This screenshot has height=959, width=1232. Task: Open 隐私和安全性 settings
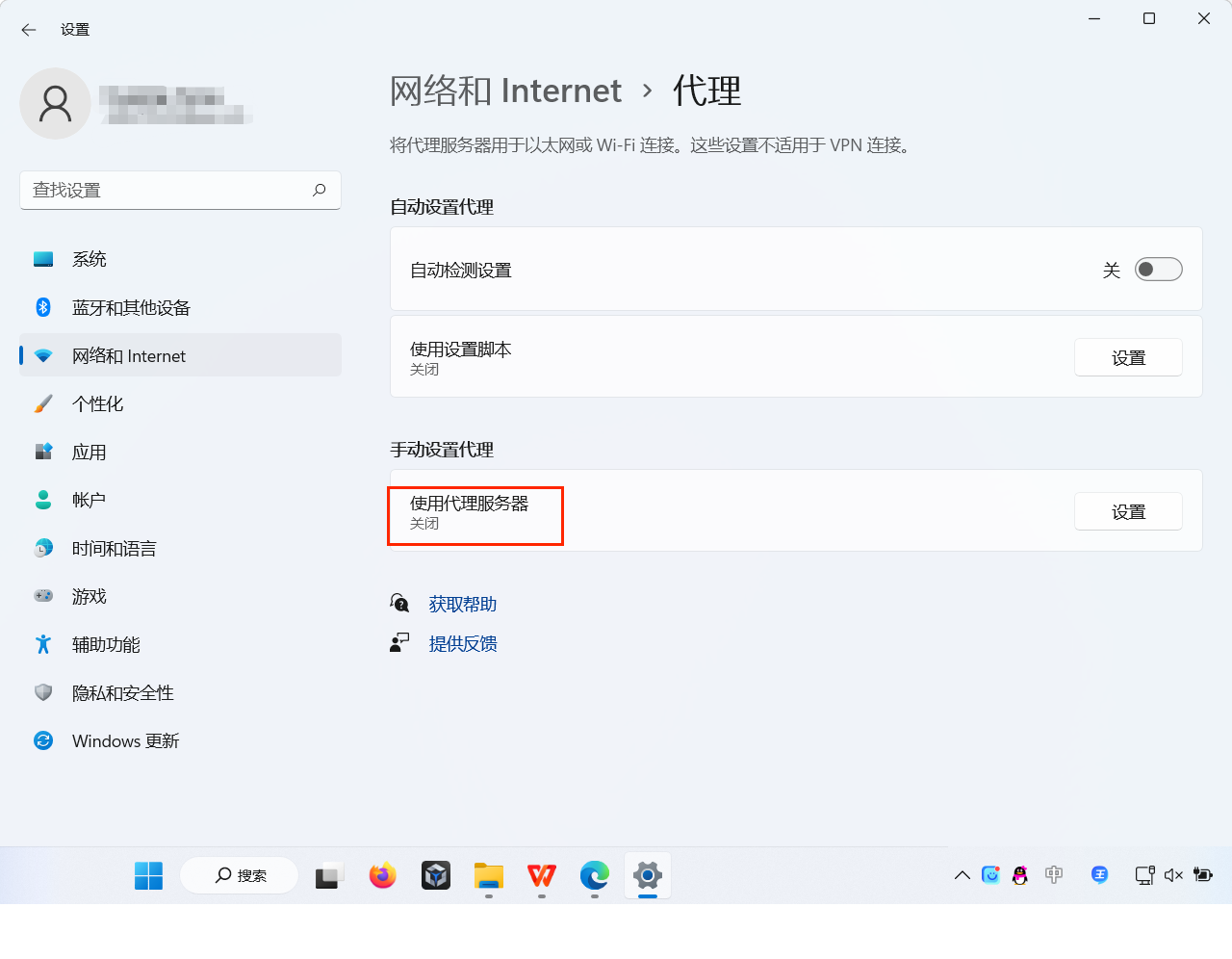(x=180, y=692)
